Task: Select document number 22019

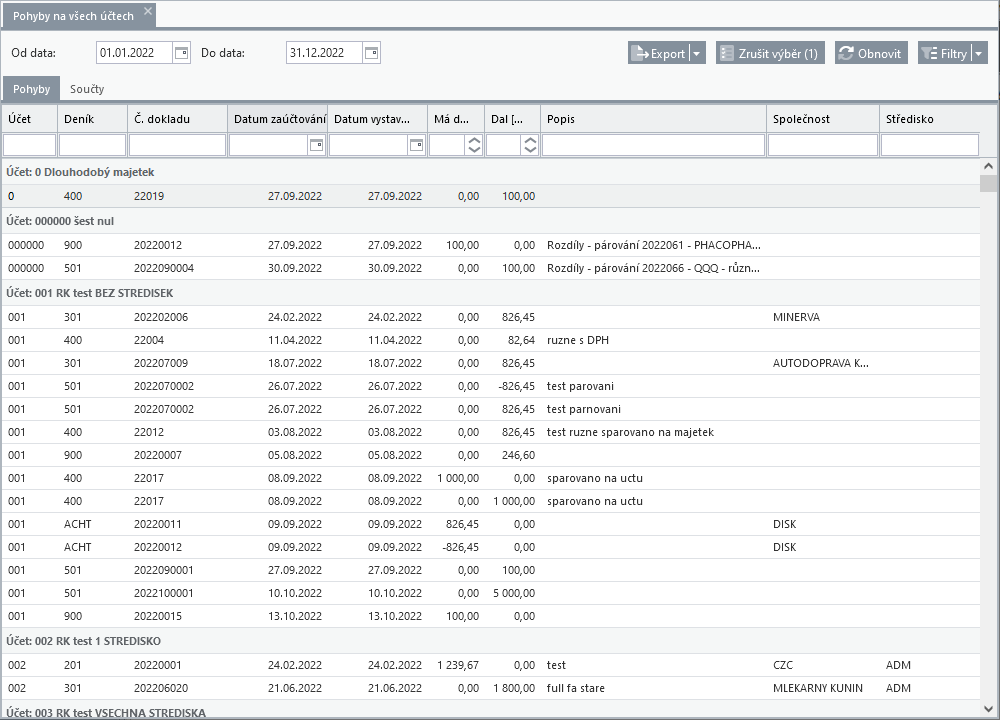Action: click(x=149, y=196)
